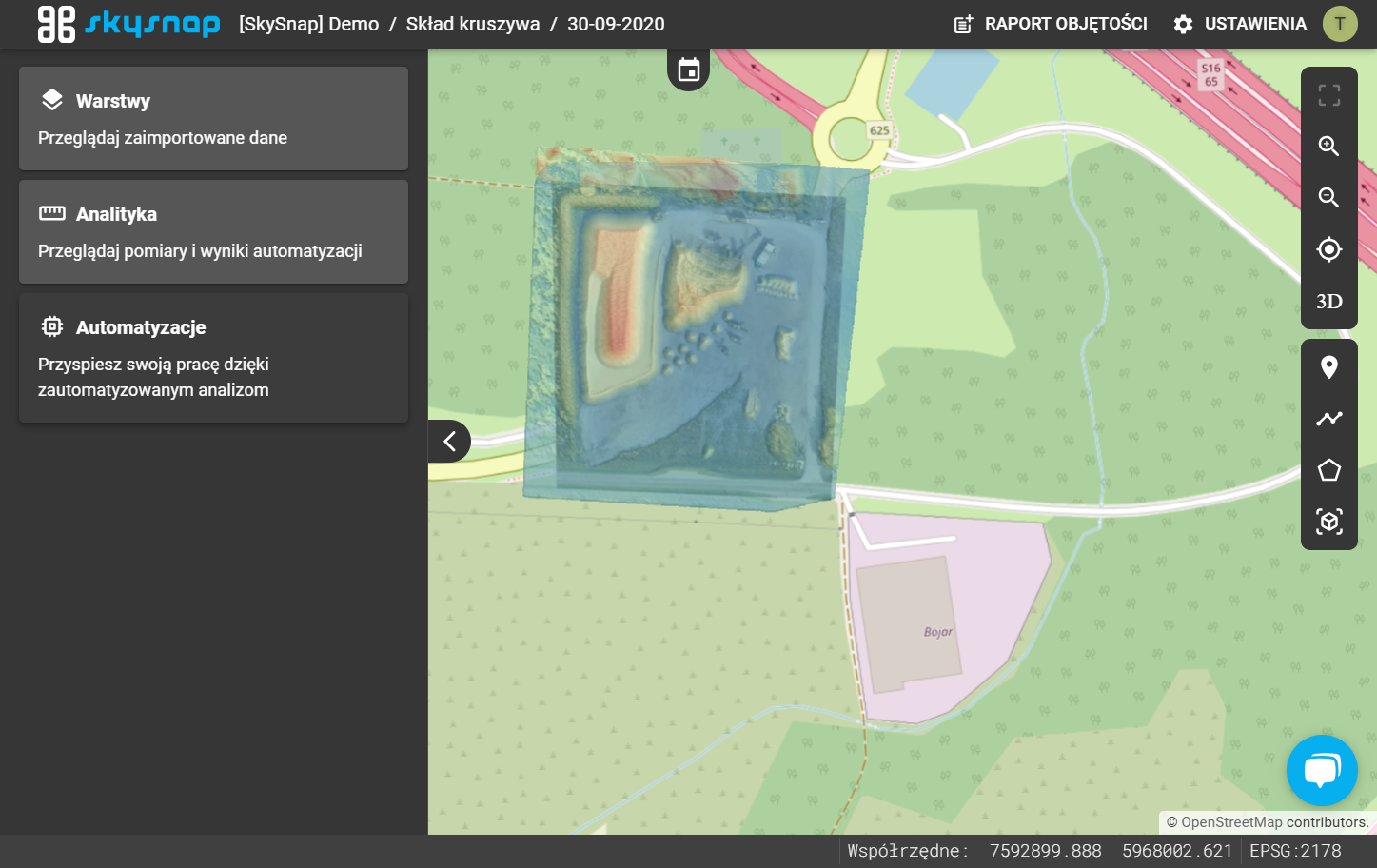Click the 625 roundabout road label
Screen dimensions: 1377x868
pyautogui.click(x=879, y=131)
